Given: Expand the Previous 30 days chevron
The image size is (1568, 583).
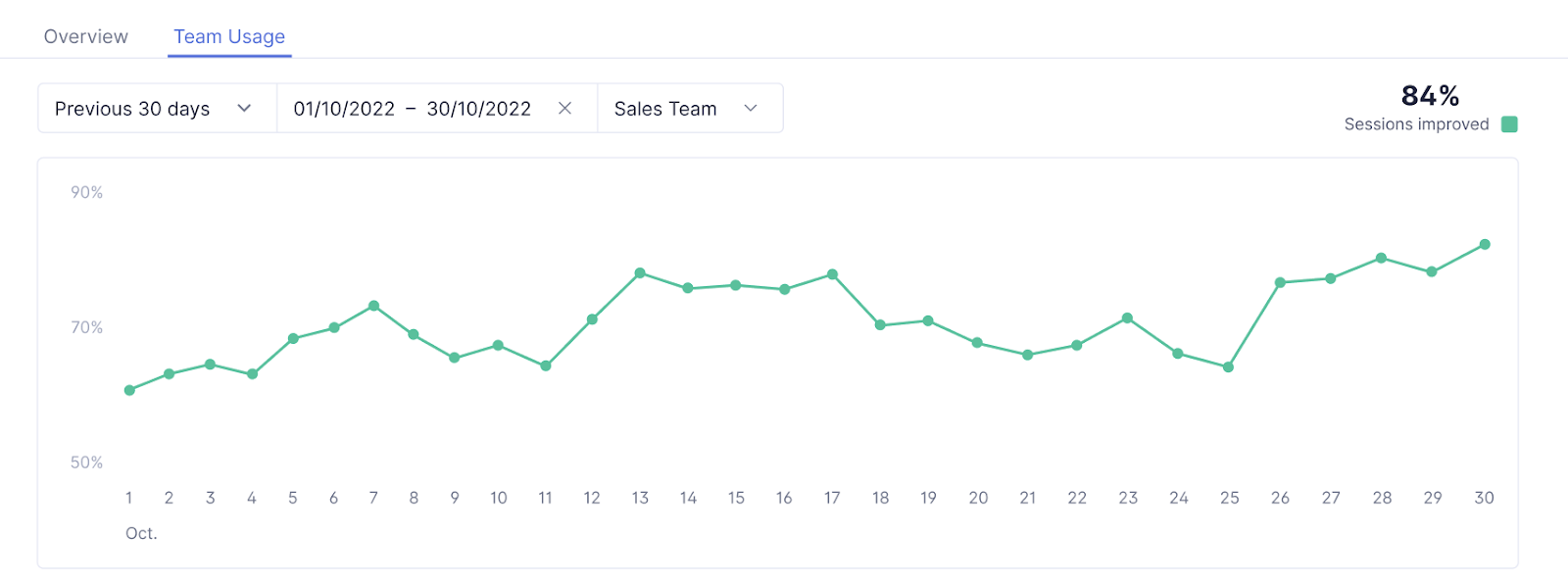Looking at the screenshot, I should coord(244,109).
